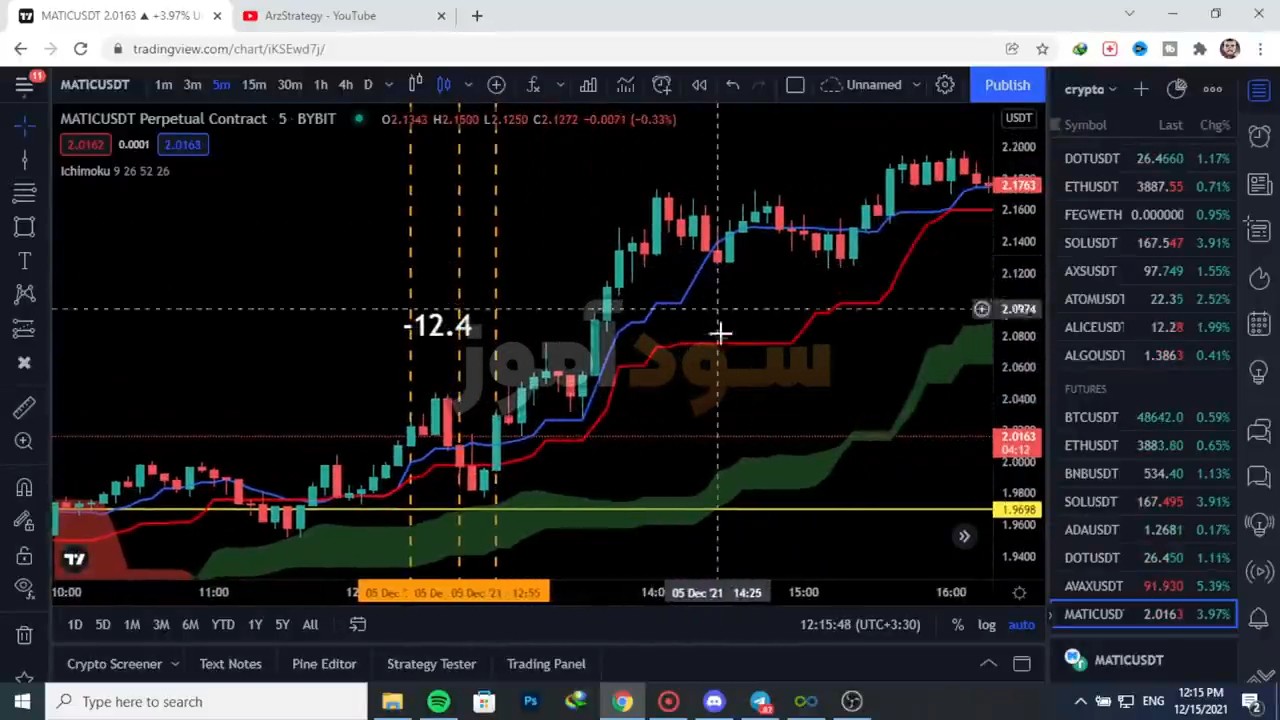Open the Text Notes tab
The image size is (1280, 720).
230,664
